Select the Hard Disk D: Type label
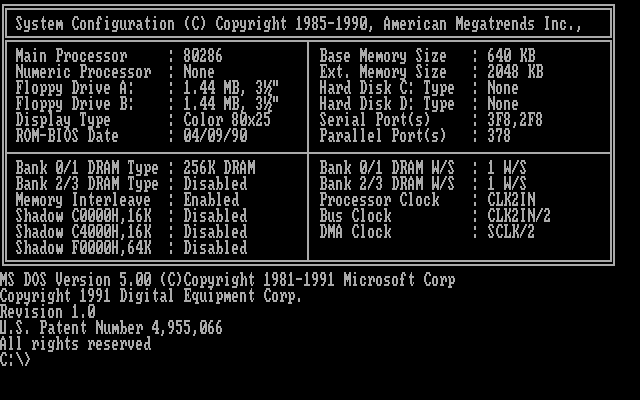 coord(387,104)
